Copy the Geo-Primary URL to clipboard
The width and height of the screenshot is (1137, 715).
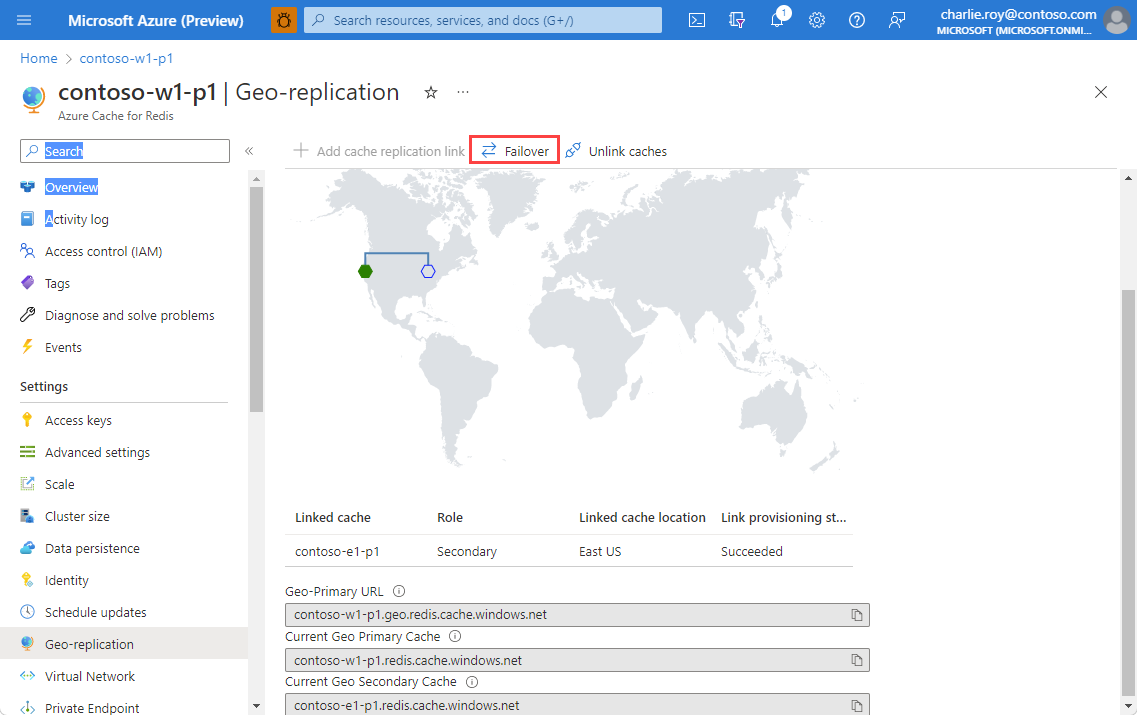click(857, 614)
